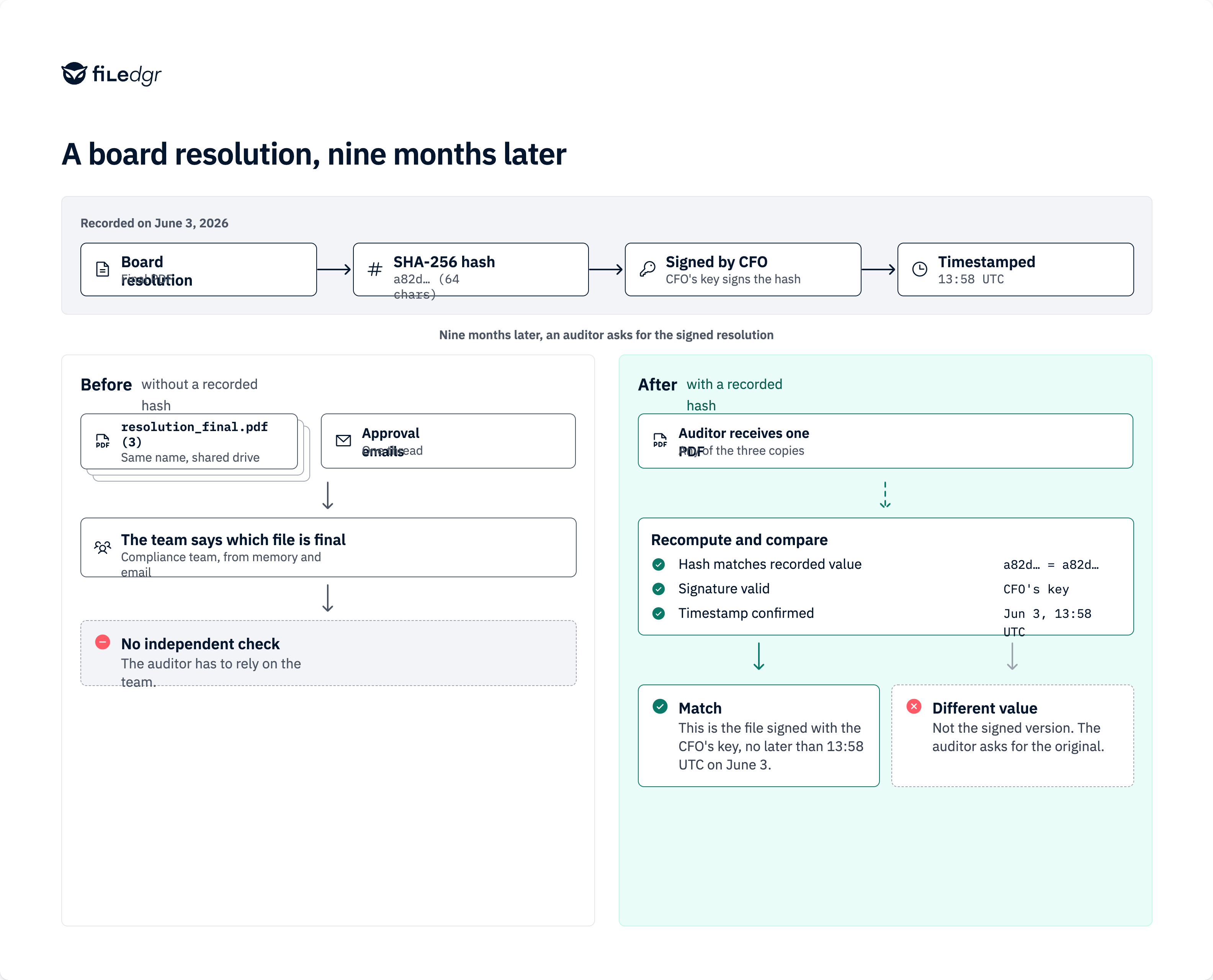This screenshot has height=980, width=1213.
Task: Click the people icon beside 'The team says which file is final'
Action: pyautogui.click(x=102, y=547)
